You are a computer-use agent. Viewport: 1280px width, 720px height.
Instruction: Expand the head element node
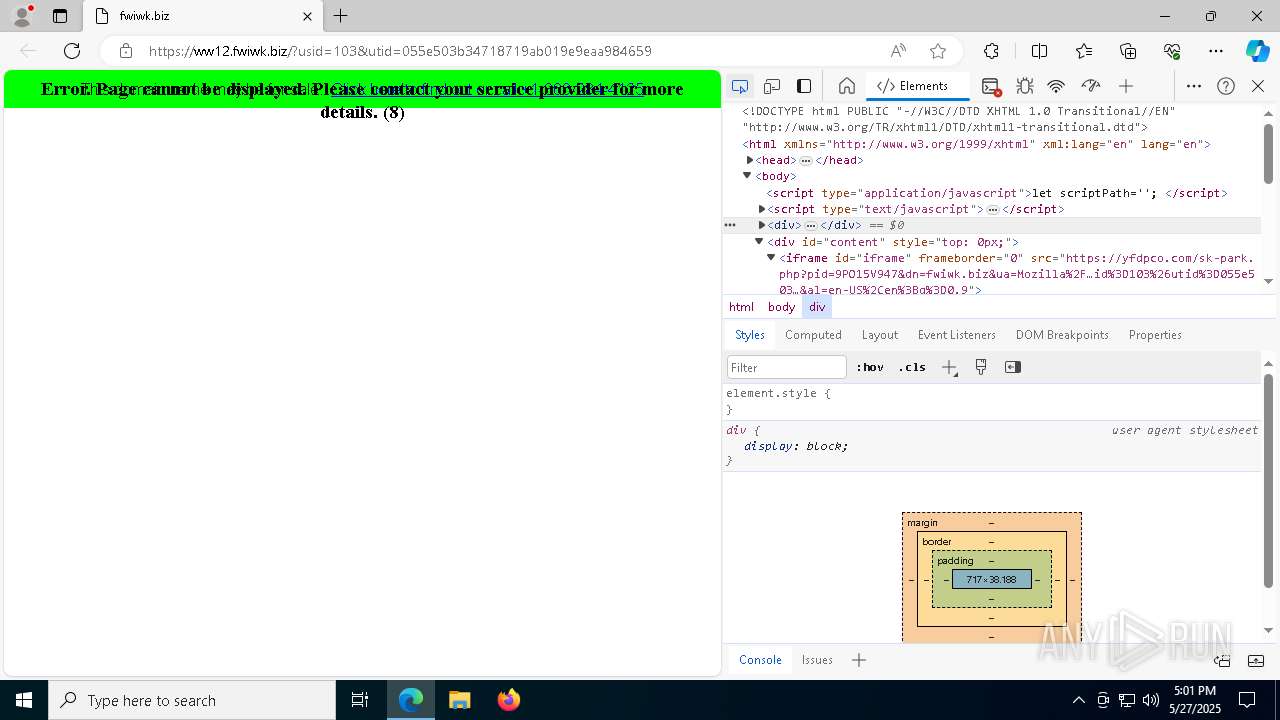pos(750,160)
